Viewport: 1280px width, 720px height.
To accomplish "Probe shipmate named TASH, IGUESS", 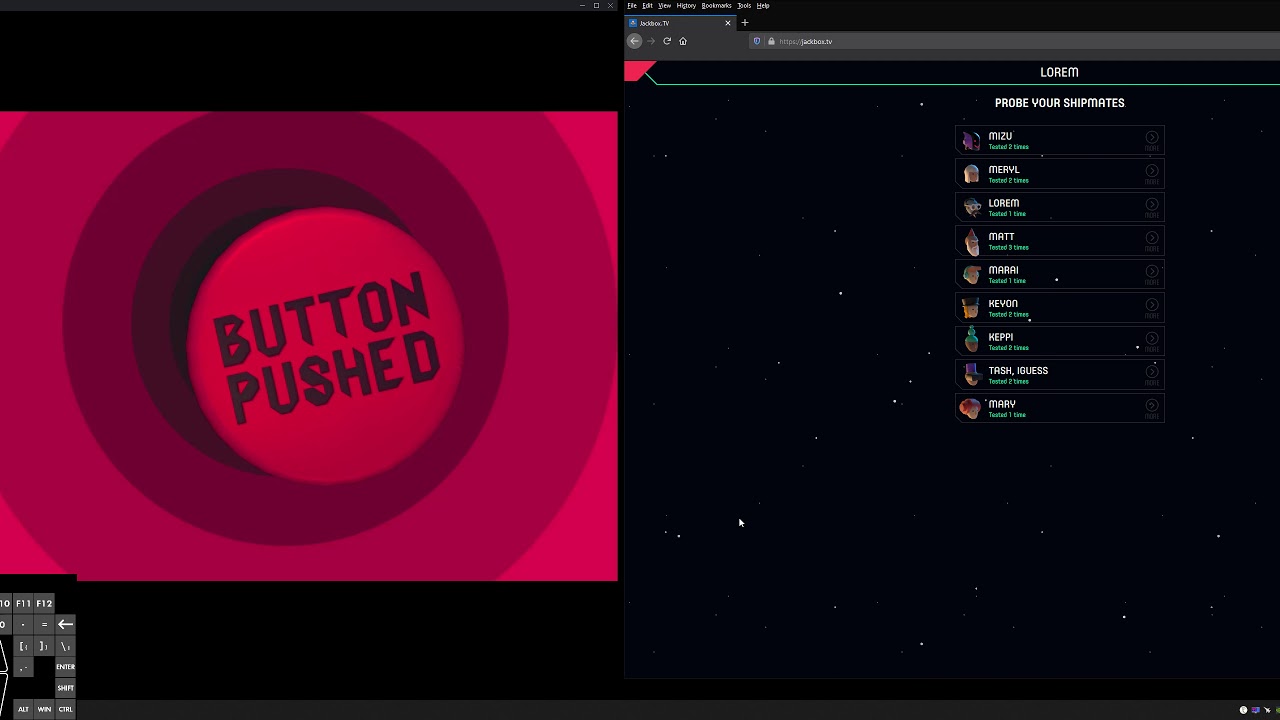I will click(x=1060, y=375).
